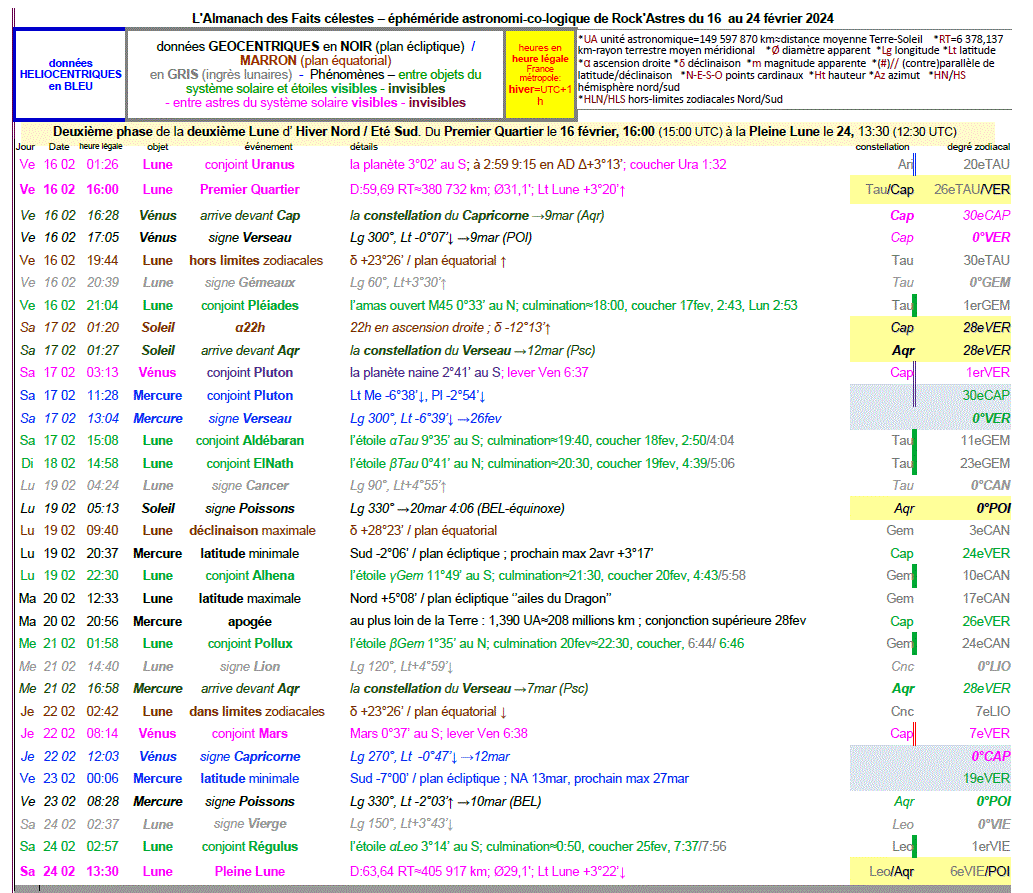Click the "7eLIO" zodiac degree
Screen dimensions: 1033x893
click(x=992, y=712)
